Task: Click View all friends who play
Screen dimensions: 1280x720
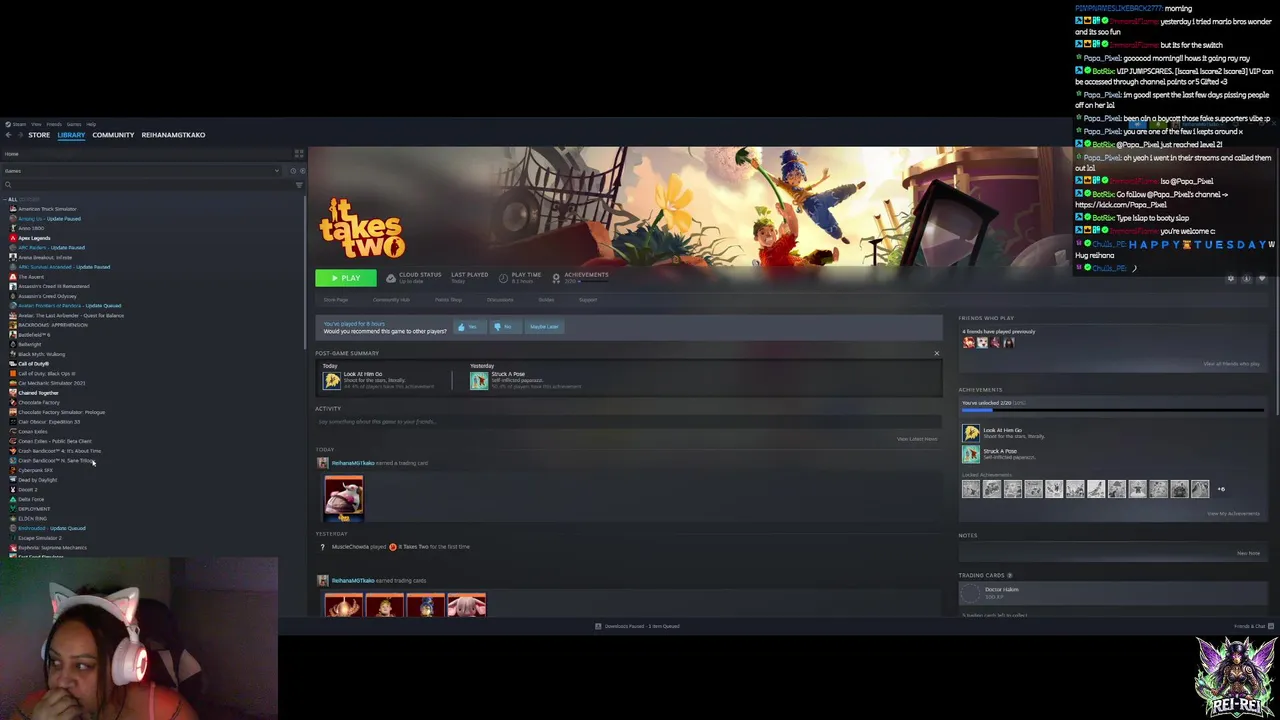Action: [1232, 364]
